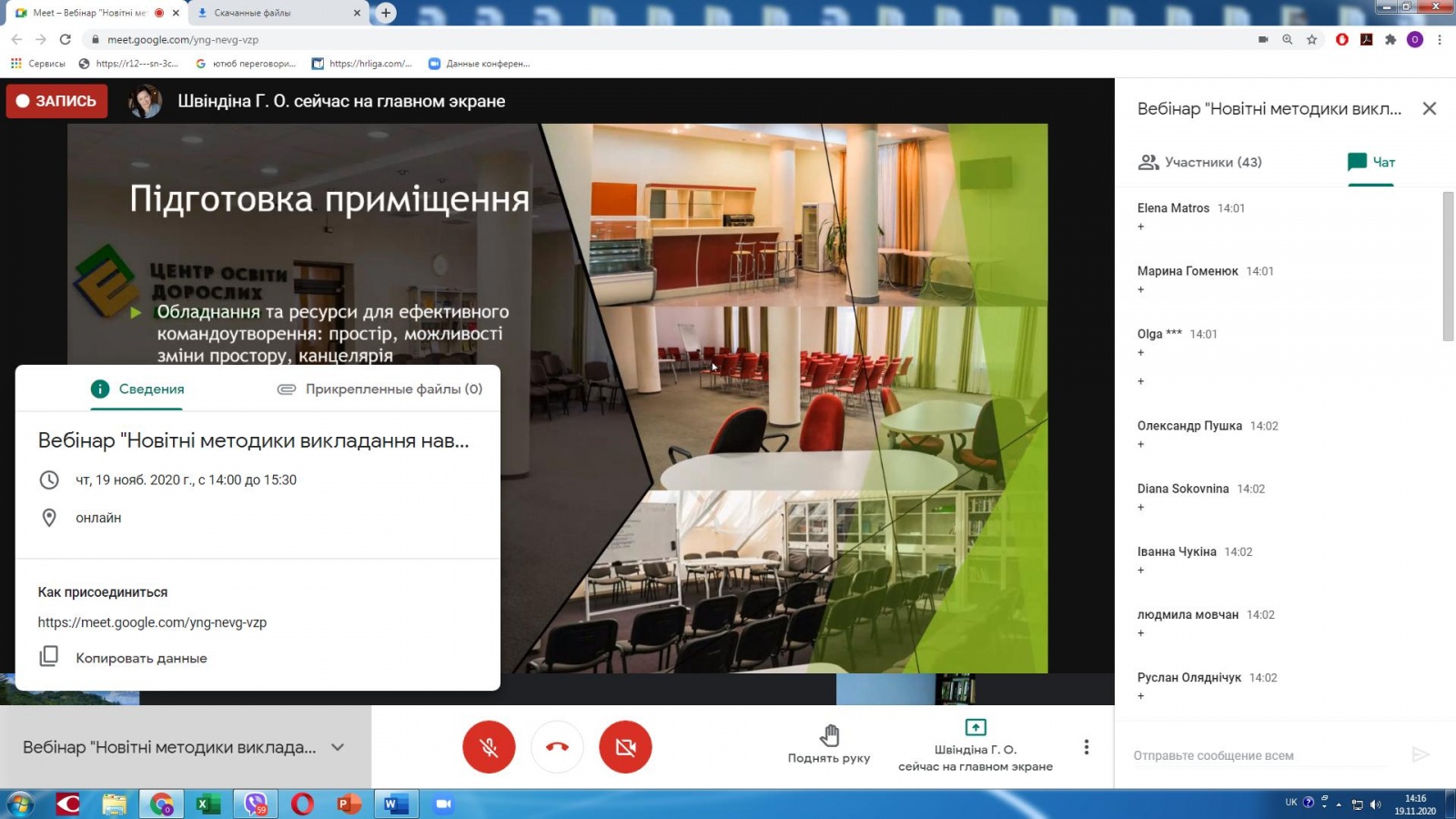Click the meet.google.com/yng-nevg-vzp link text

[x=152, y=622]
